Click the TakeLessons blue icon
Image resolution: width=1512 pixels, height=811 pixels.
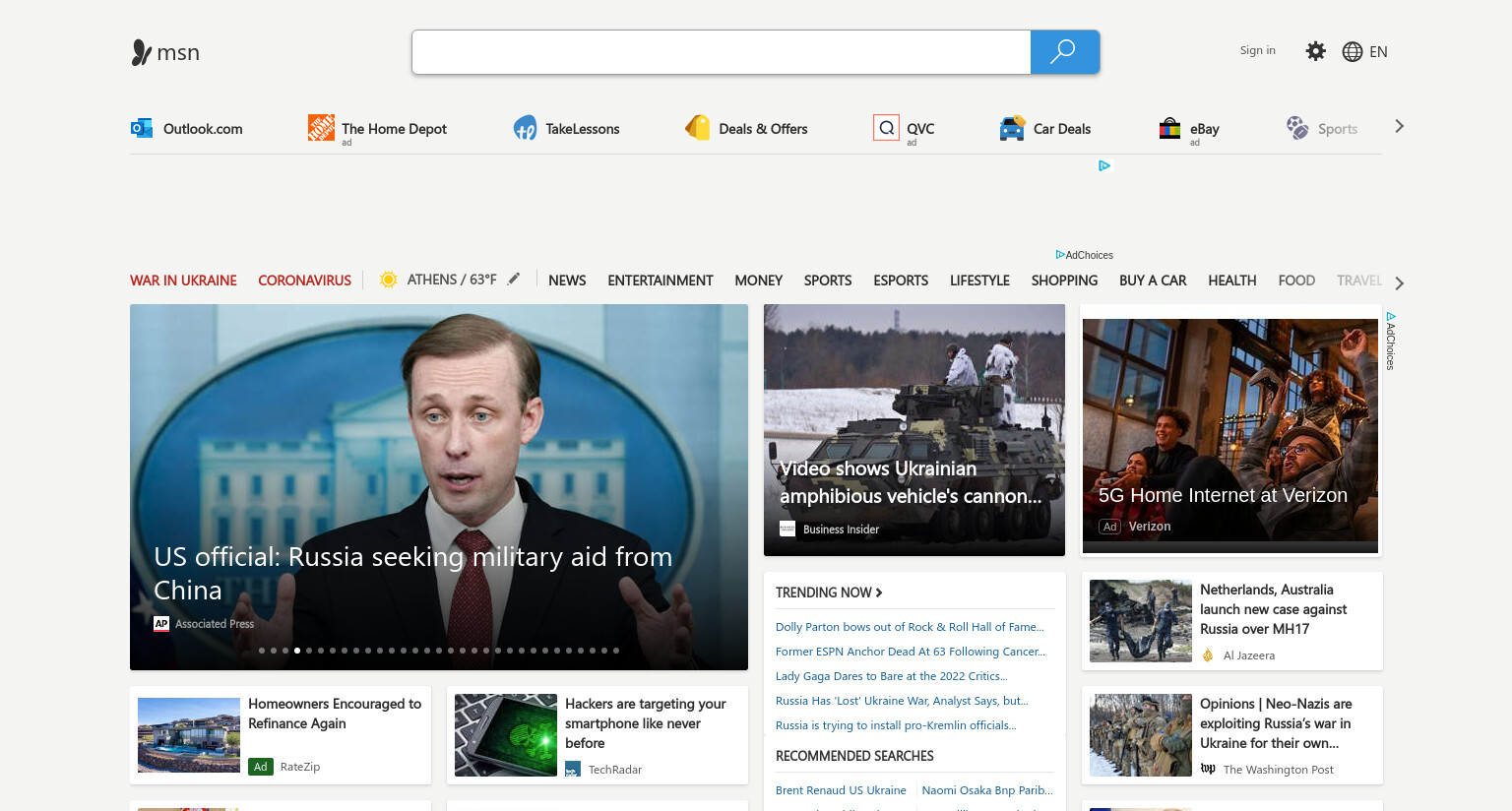(525, 128)
